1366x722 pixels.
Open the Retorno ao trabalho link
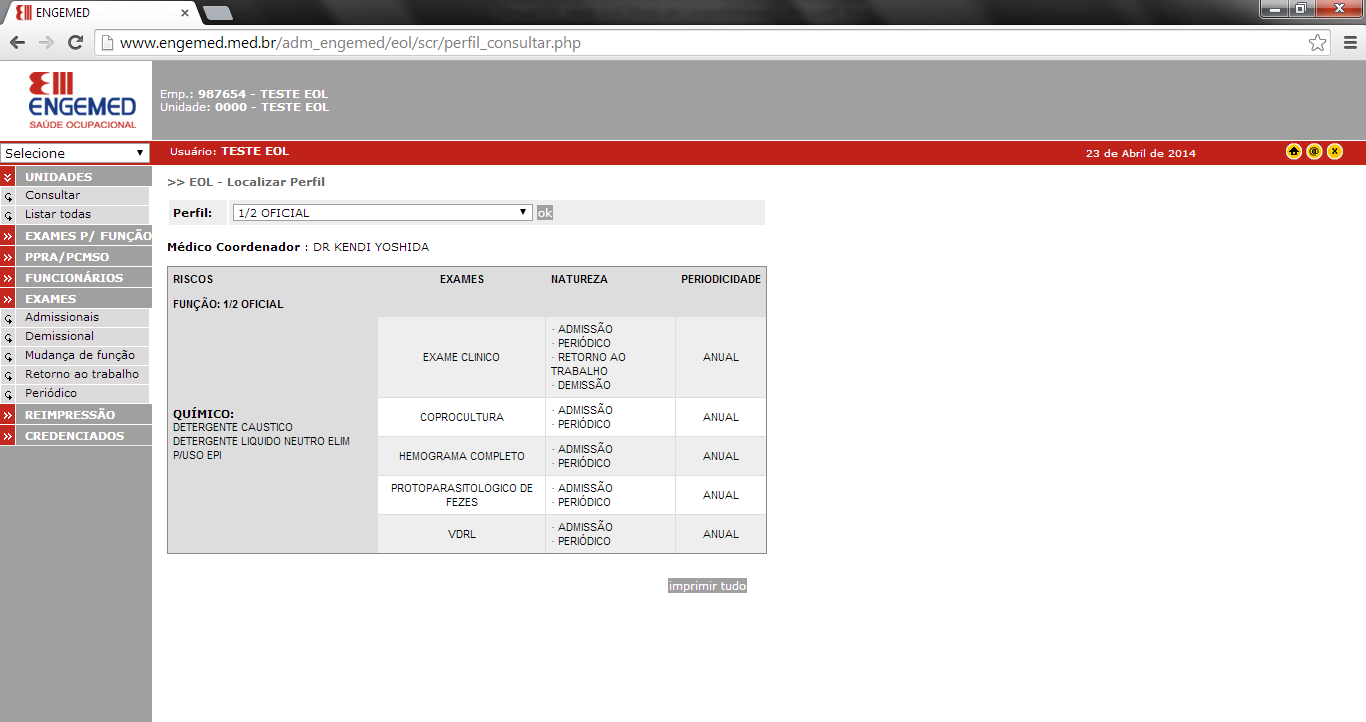(82, 374)
